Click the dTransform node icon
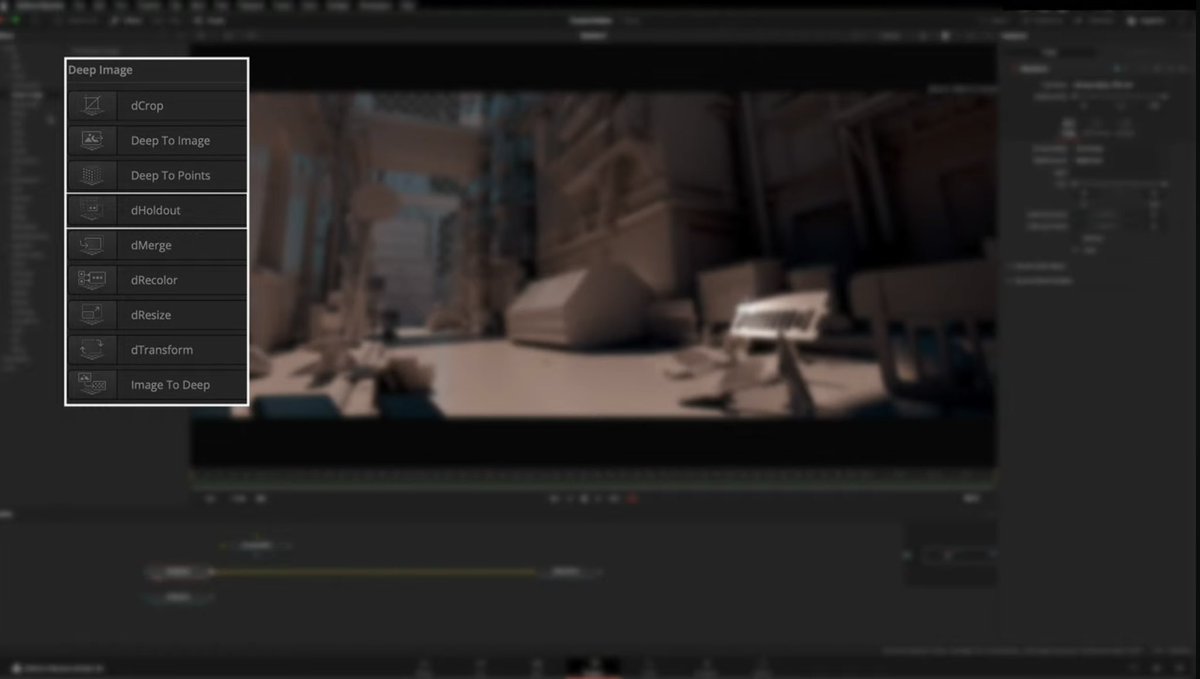The width and height of the screenshot is (1200, 679). pyautogui.click(x=92, y=349)
